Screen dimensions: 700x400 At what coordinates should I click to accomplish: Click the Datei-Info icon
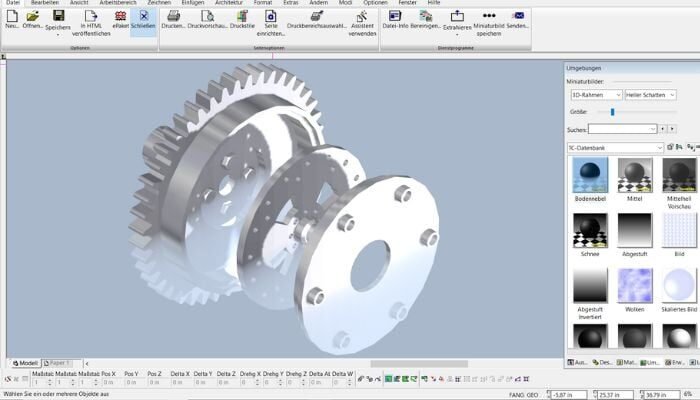(x=397, y=17)
